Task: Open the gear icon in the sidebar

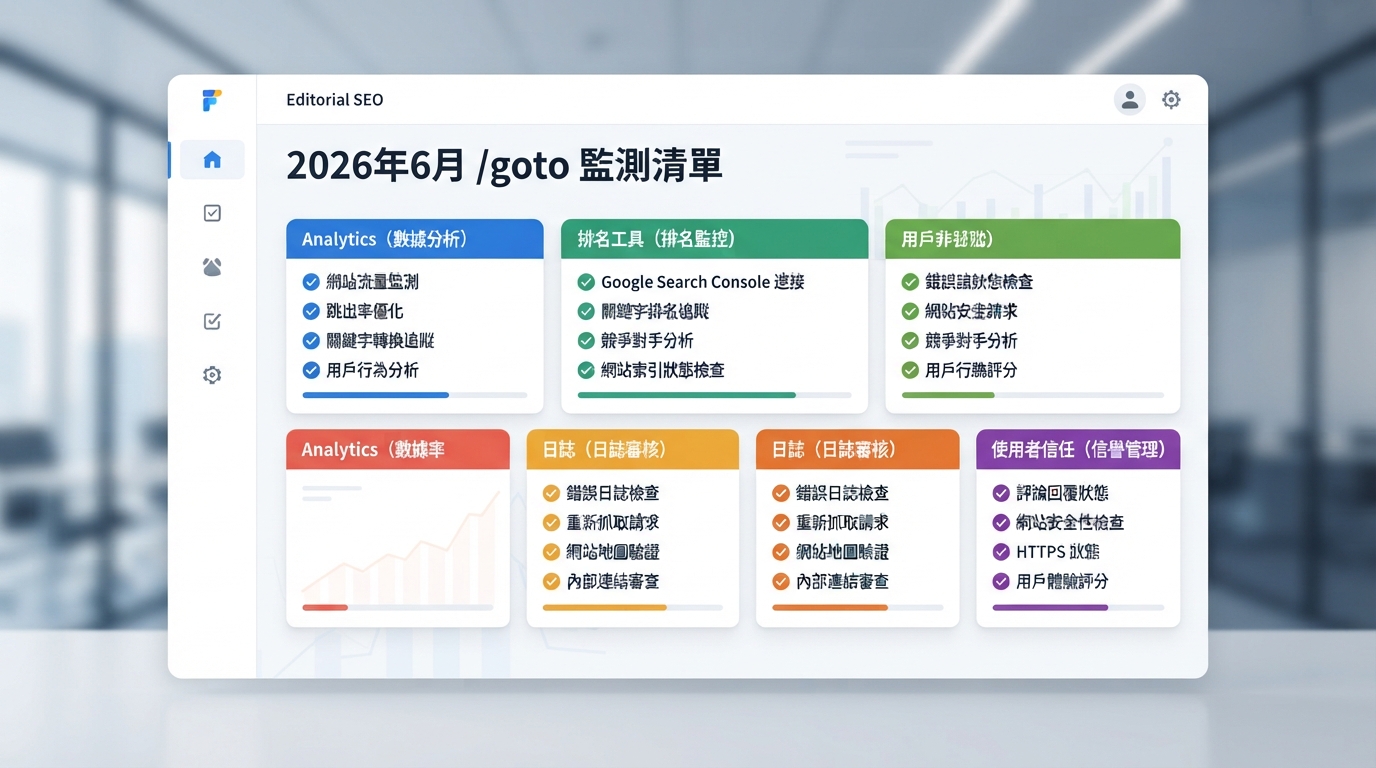Action: 212,375
